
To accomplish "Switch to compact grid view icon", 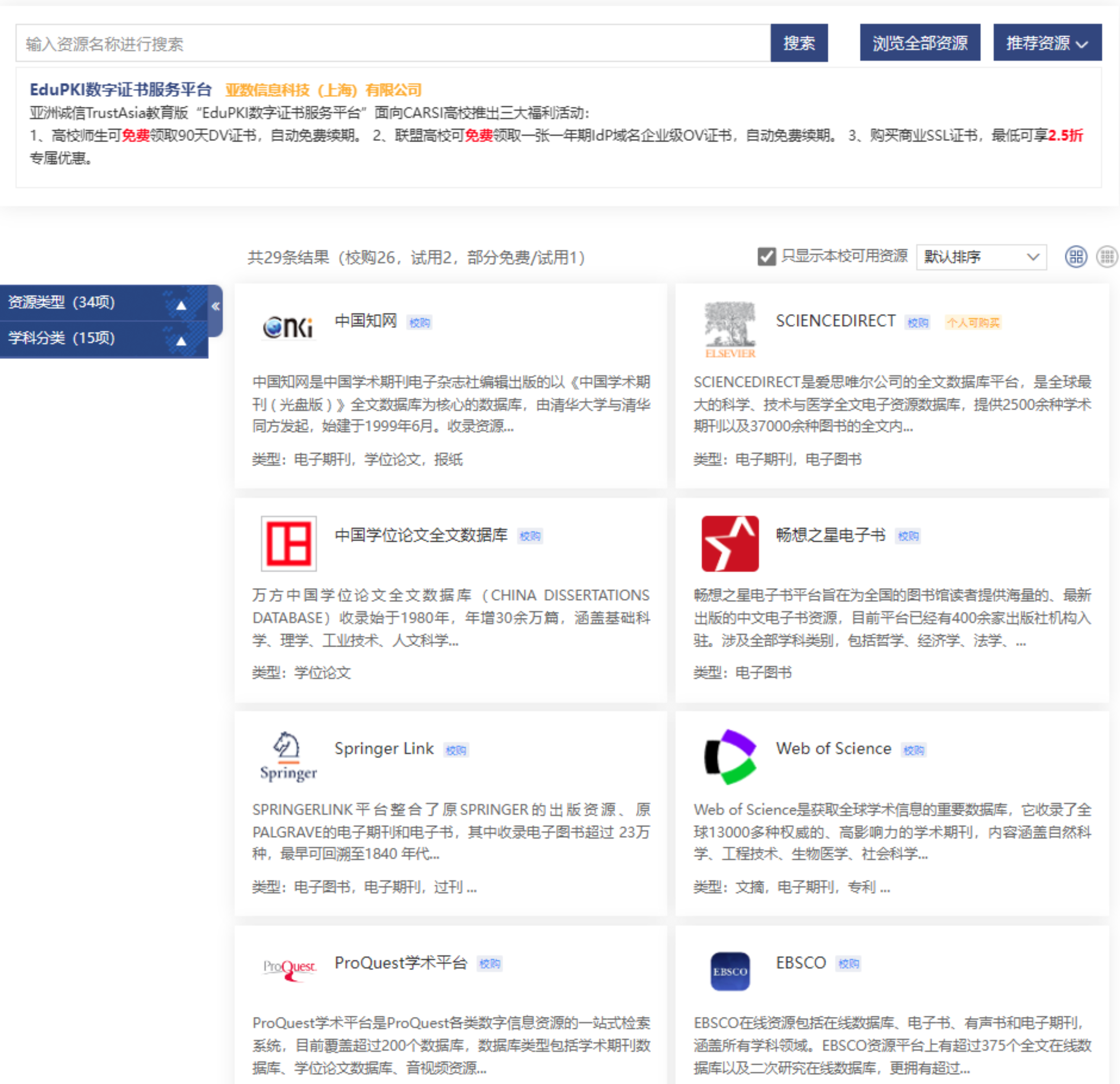I will 1106,257.
